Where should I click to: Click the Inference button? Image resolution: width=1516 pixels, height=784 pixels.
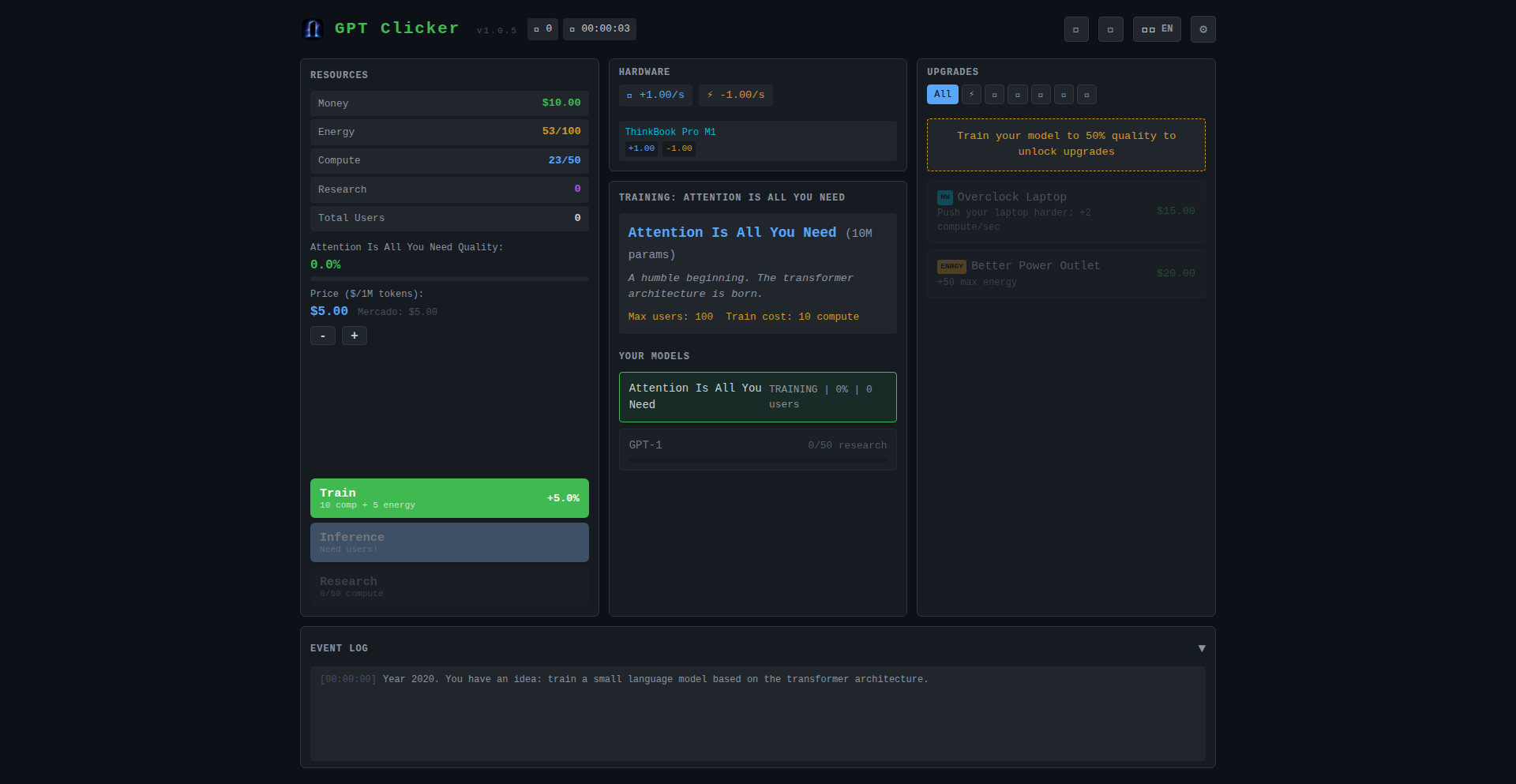click(x=449, y=542)
